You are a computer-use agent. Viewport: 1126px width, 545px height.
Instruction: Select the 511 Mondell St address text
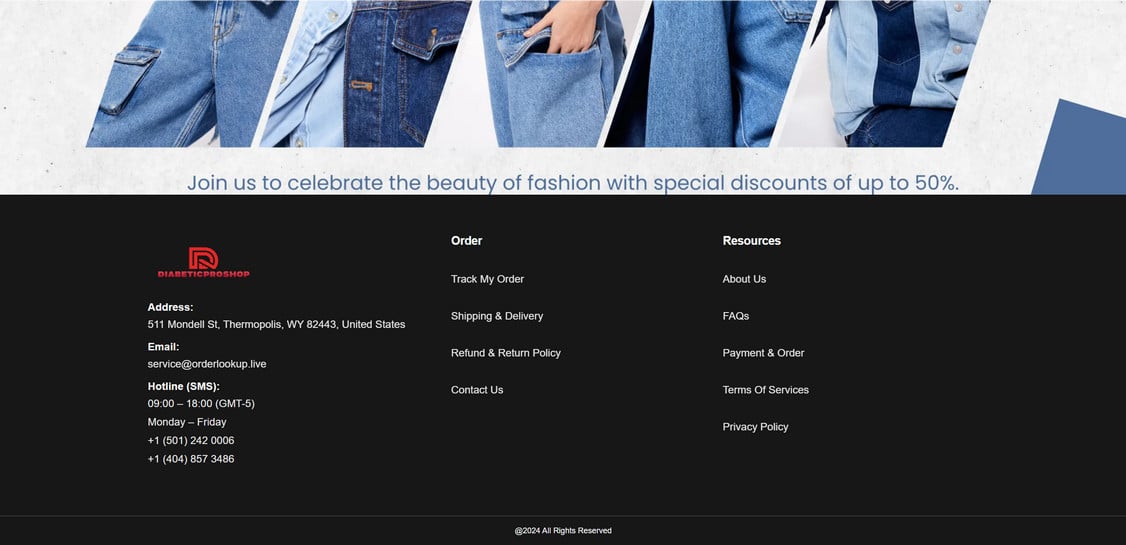click(x=276, y=324)
